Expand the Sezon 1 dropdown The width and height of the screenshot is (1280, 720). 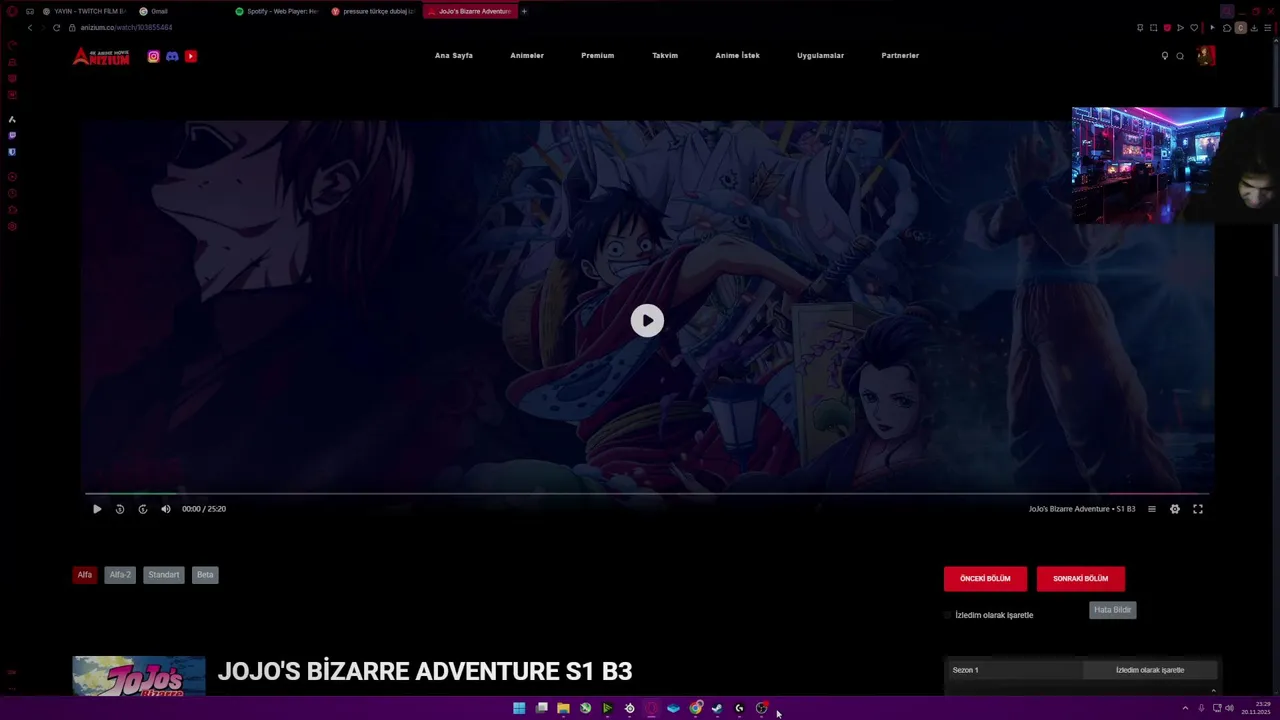(1015, 670)
